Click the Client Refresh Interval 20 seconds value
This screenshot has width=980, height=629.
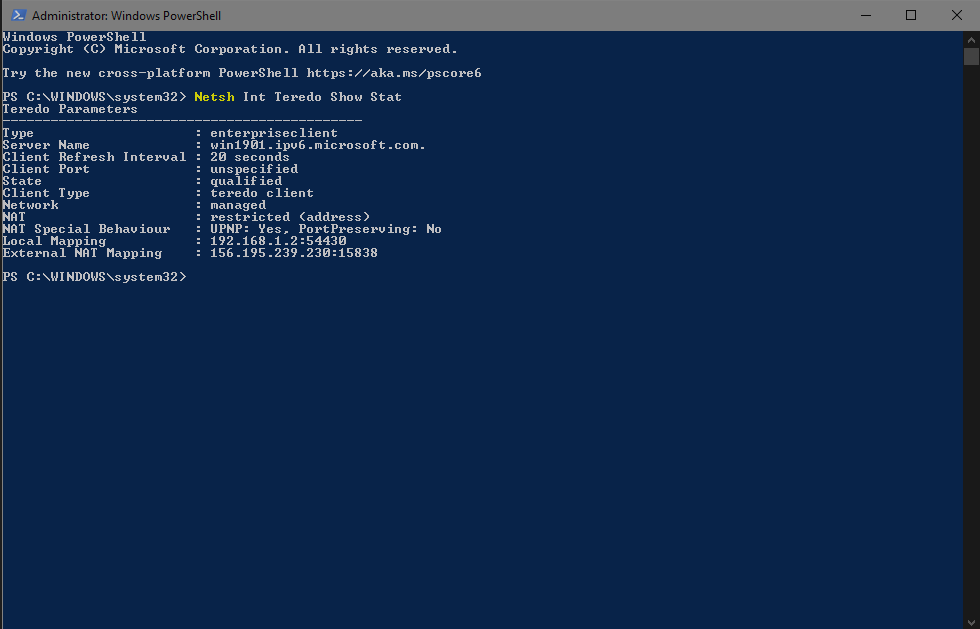(x=249, y=157)
